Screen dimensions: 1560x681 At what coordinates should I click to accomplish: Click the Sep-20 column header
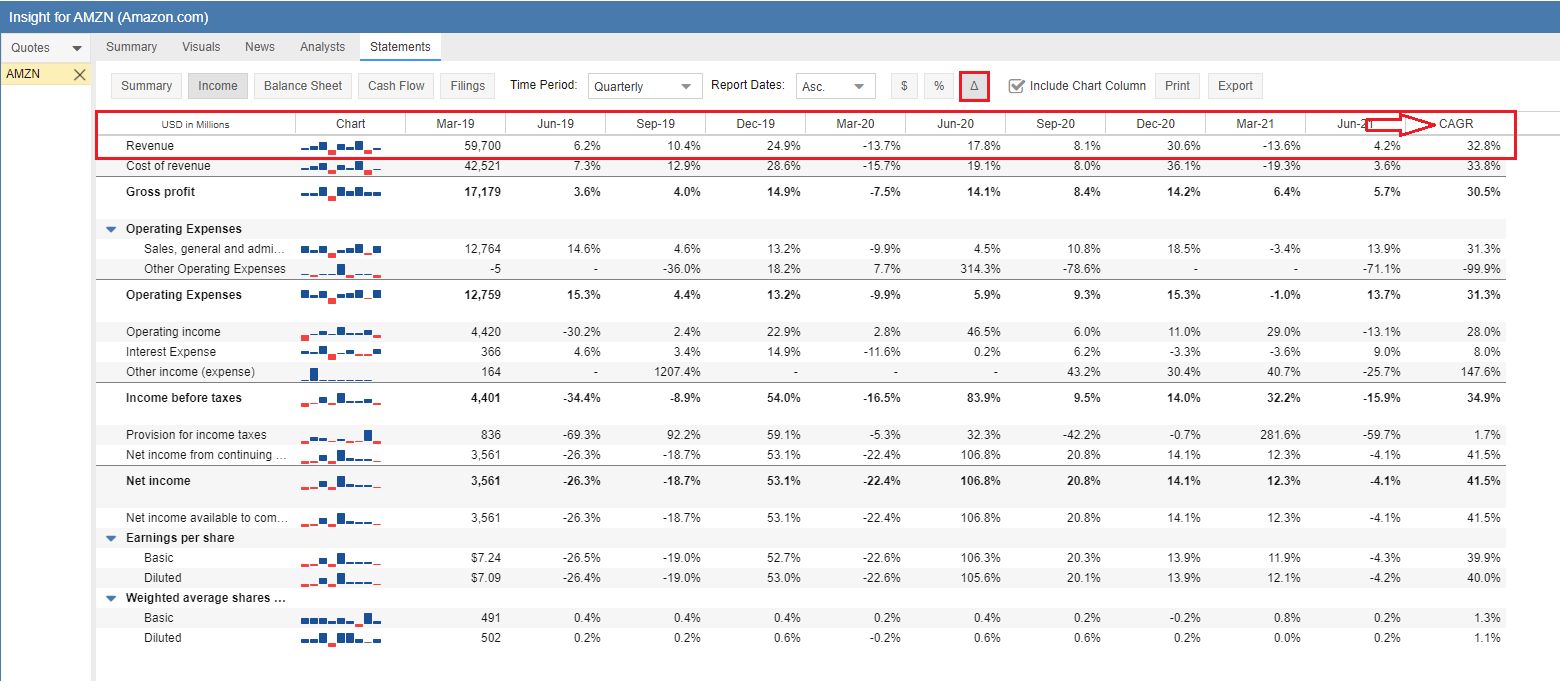coord(1056,124)
